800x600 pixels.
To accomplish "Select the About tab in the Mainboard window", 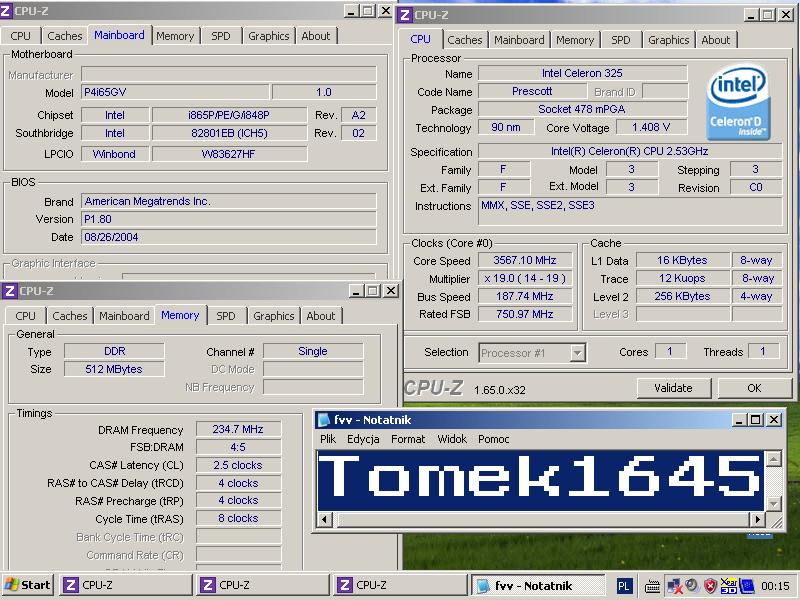I will [316, 36].
